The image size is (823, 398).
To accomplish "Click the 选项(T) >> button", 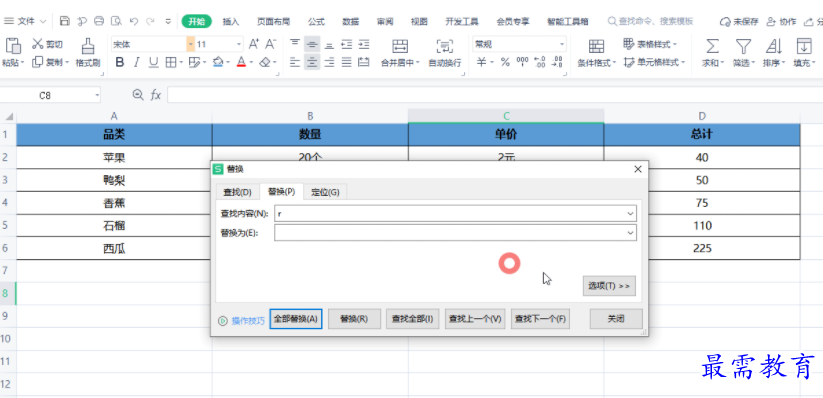I will coord(609,286).
